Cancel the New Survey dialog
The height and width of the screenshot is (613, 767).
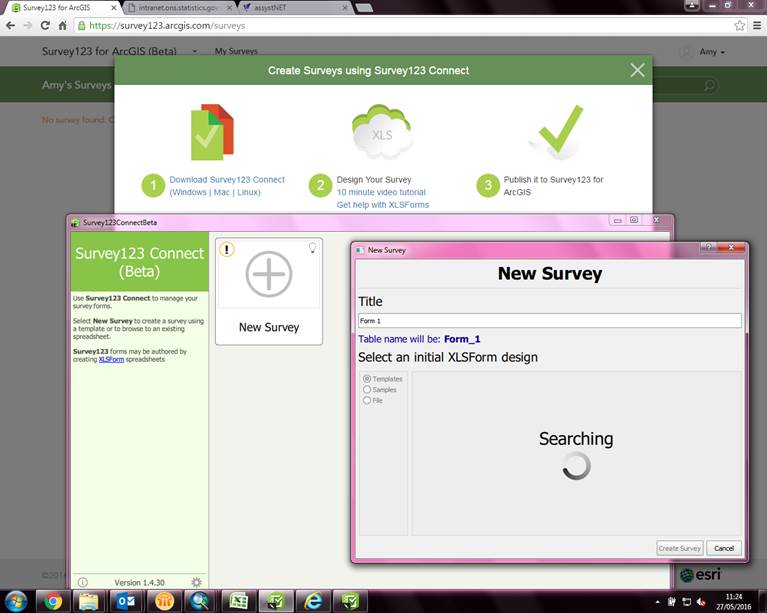723,548
